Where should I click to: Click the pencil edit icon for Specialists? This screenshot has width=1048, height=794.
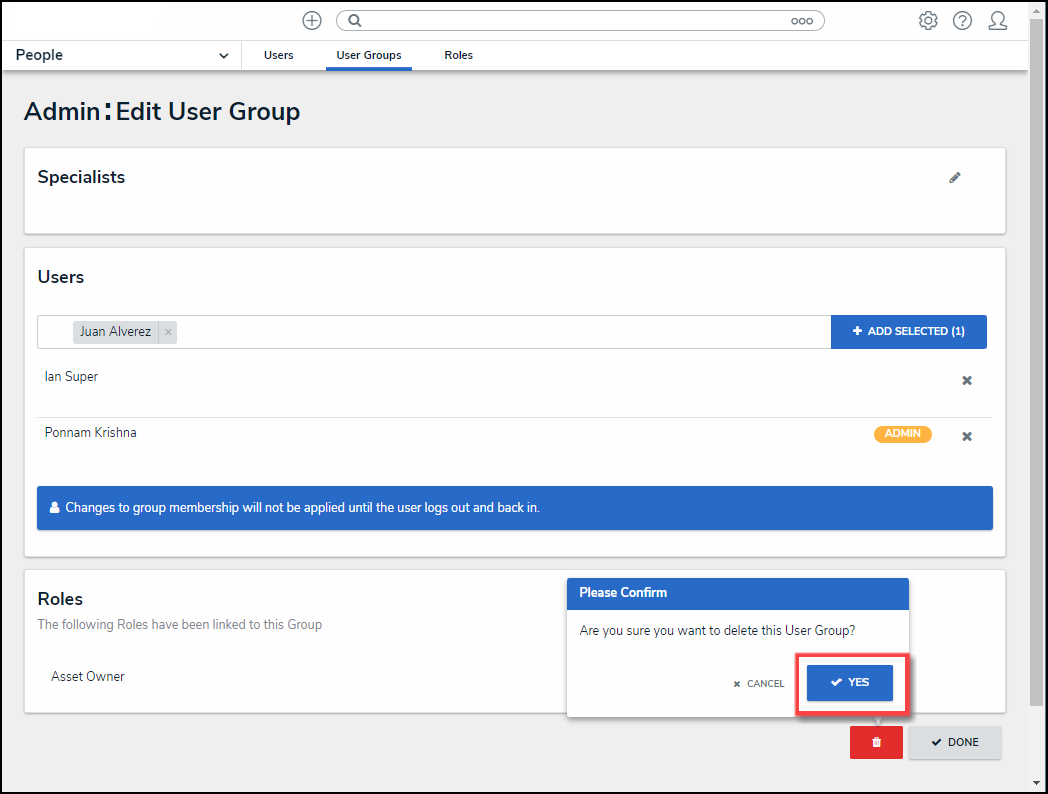pyautogui.click(x=955, y=178)
